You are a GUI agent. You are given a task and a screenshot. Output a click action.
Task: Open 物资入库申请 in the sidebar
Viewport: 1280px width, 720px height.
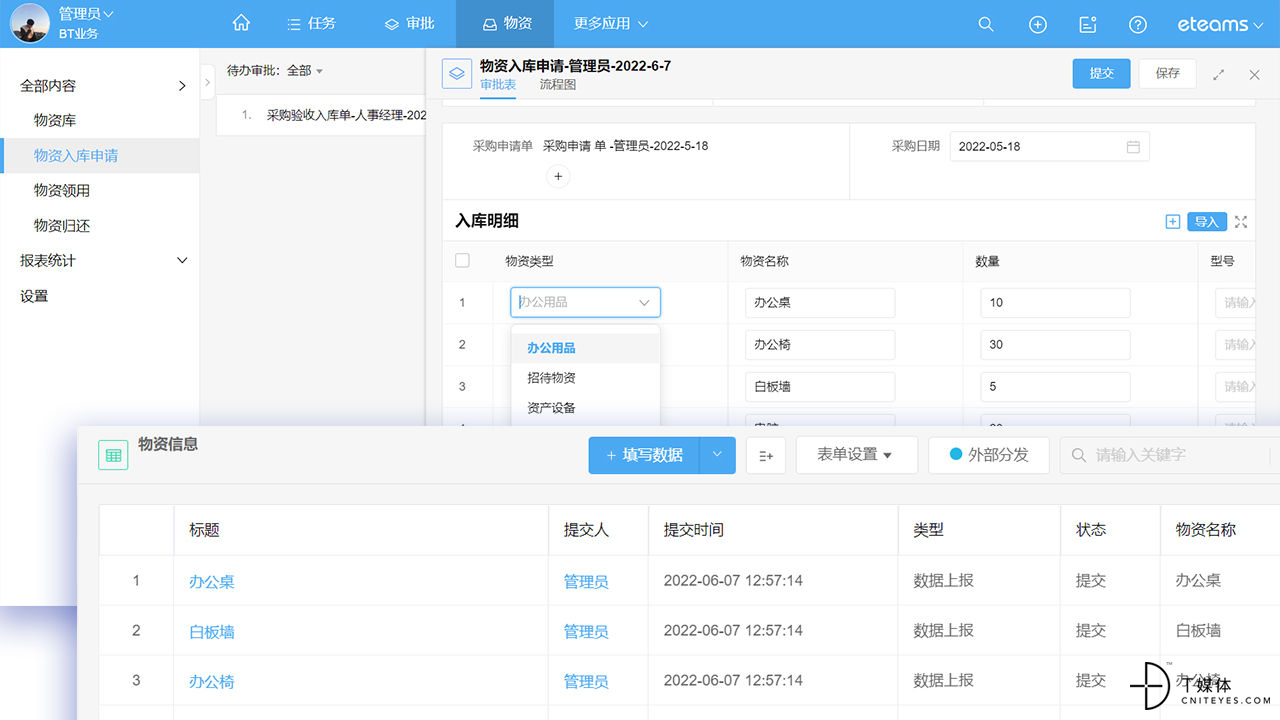76,155
